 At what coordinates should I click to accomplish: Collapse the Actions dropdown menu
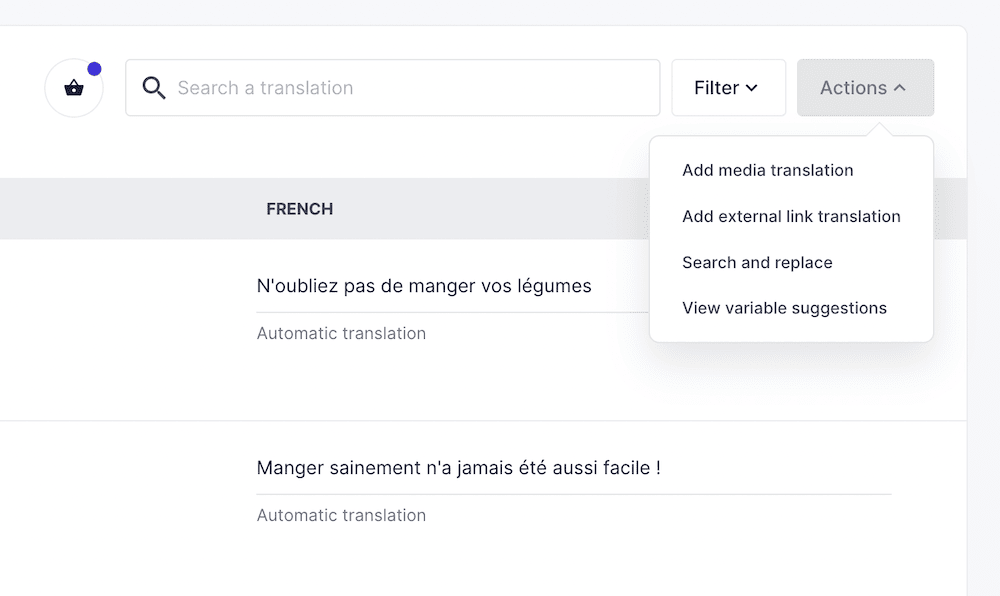865,88
